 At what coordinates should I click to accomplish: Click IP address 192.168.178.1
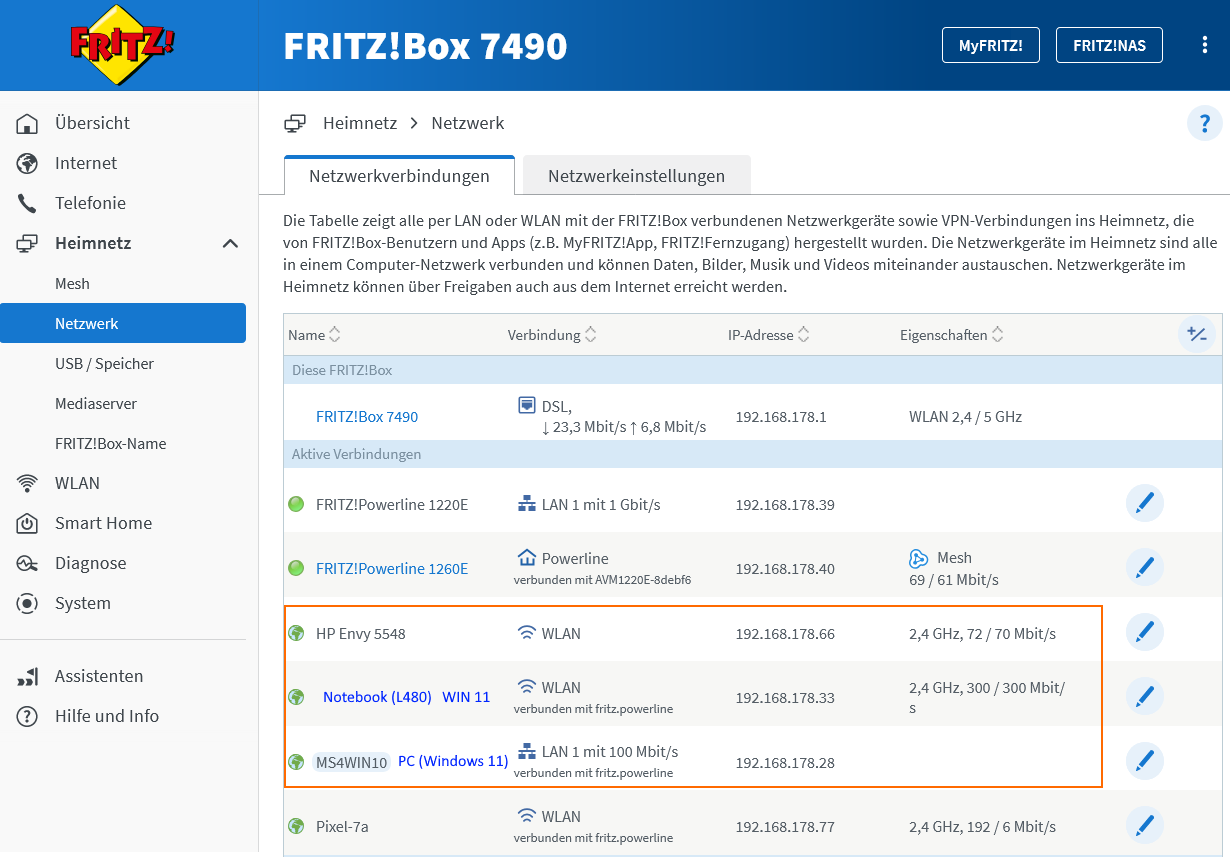pos(781,417)
